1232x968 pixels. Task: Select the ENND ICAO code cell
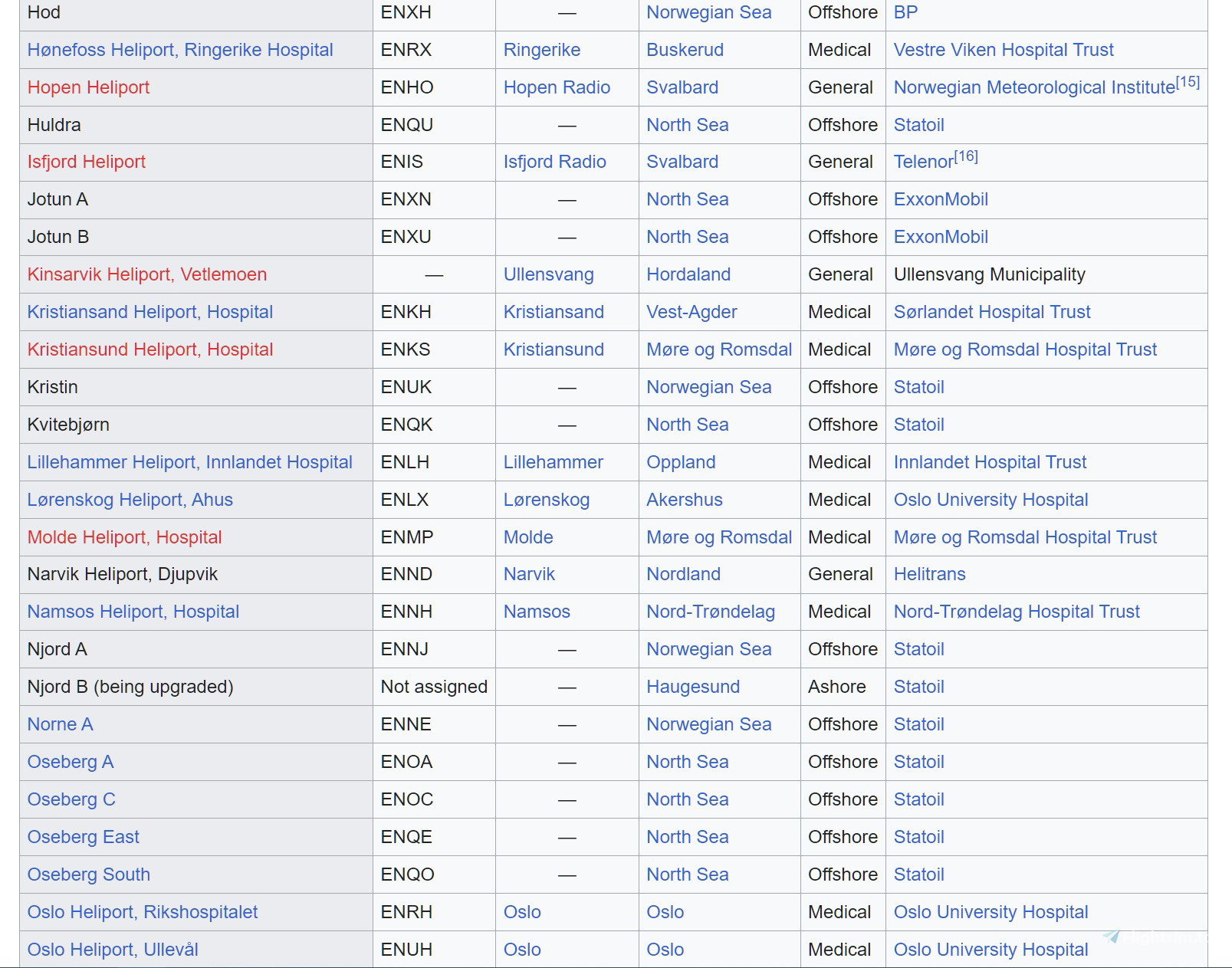(x=434, y=574)
